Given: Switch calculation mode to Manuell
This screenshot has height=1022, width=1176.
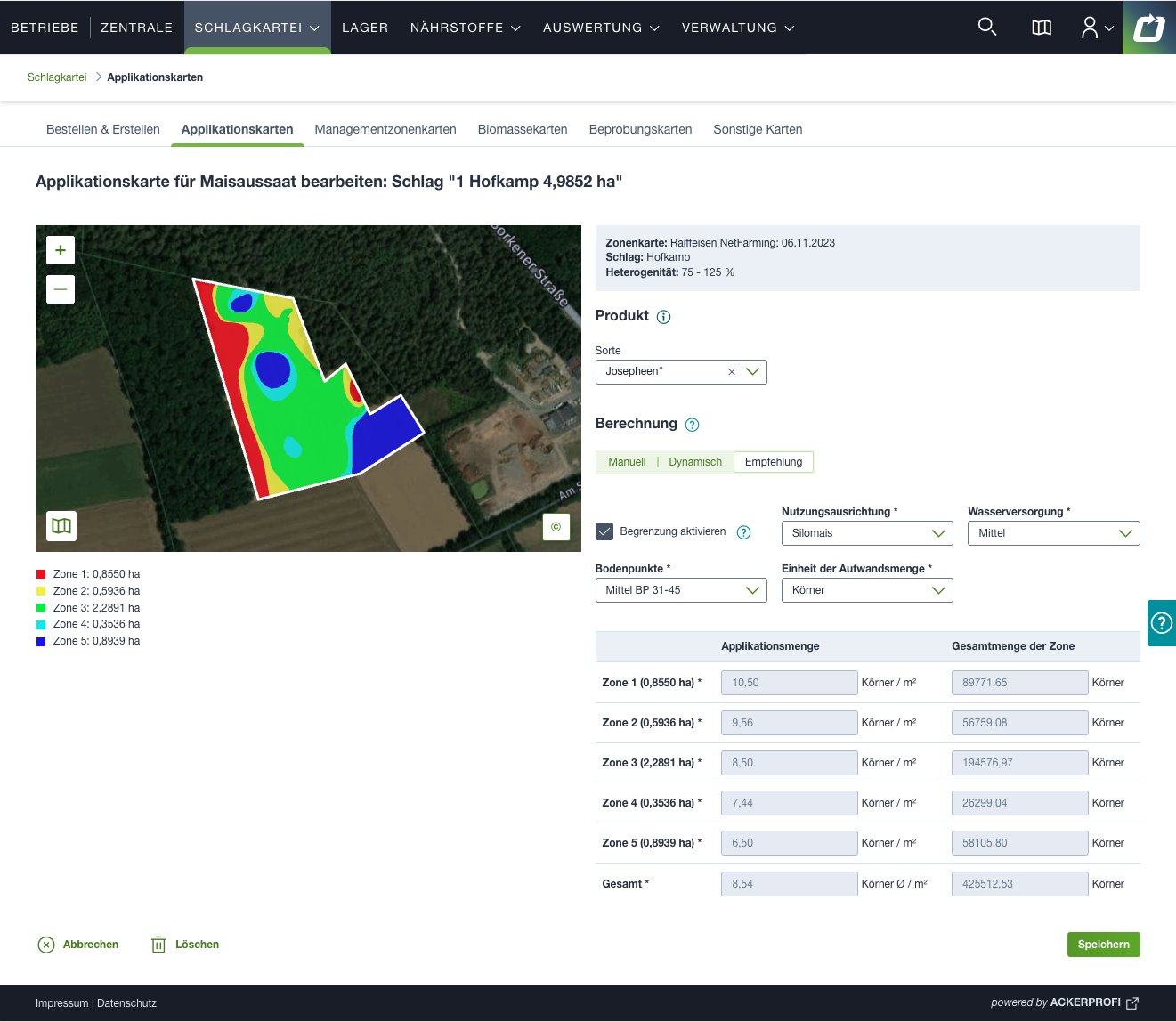Looking at the screenshot, I should point(627,462).
